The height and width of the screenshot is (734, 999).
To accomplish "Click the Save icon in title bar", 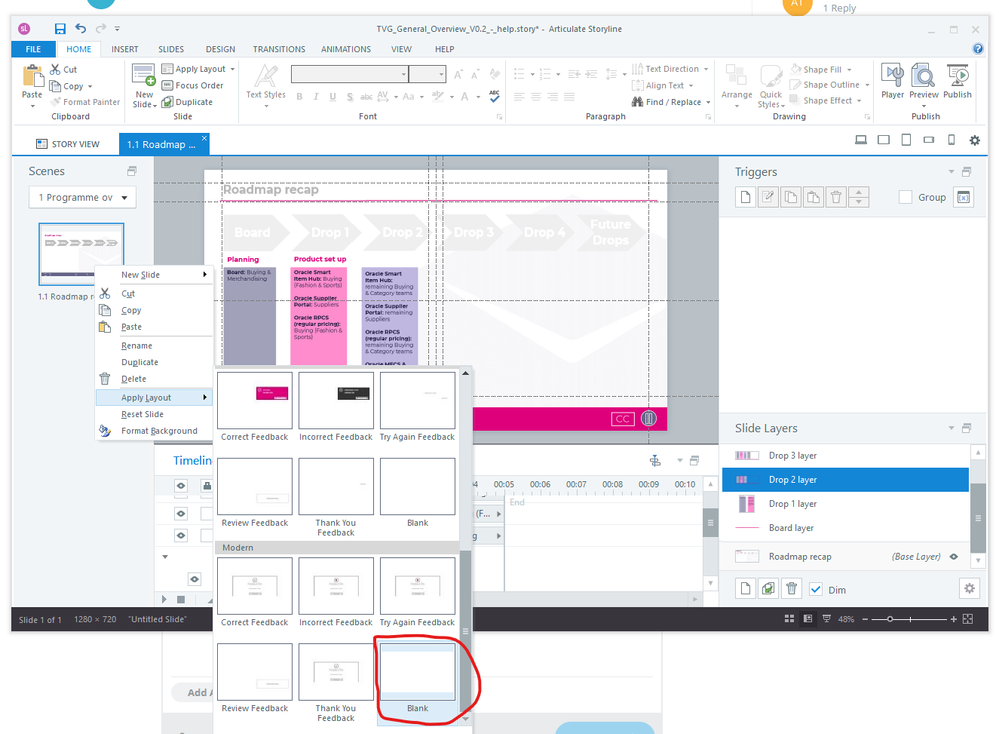I will 61,29.
